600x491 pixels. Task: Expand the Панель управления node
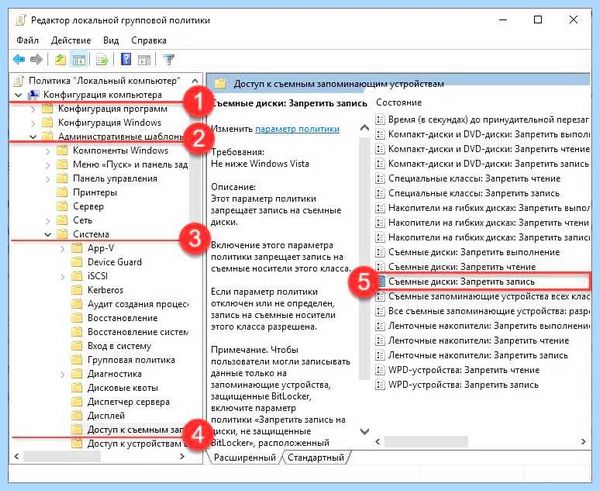(x=47, y=179)
